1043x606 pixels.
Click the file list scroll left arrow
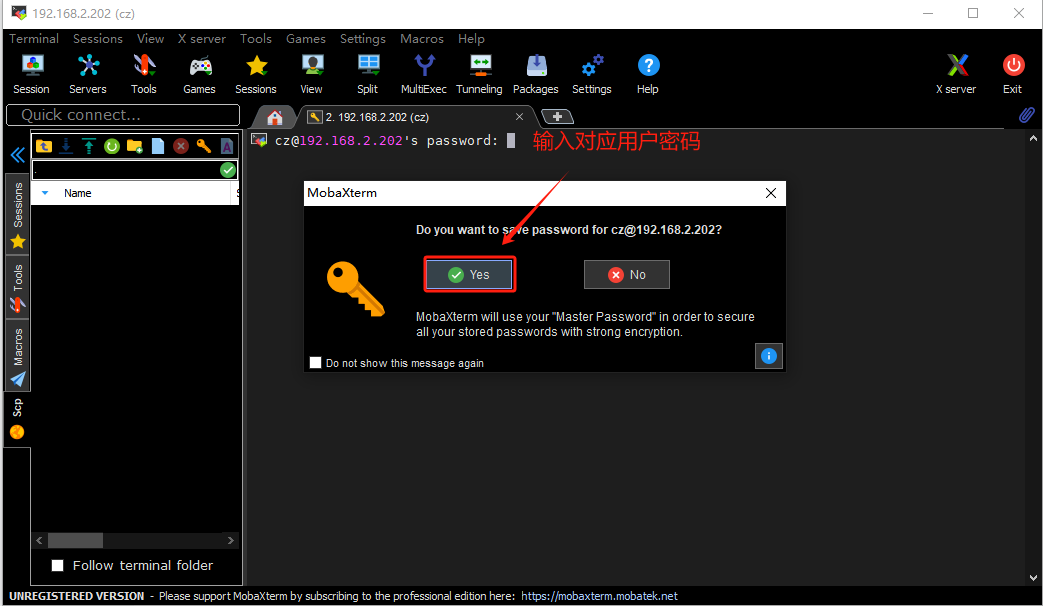(x=39, y=540)
